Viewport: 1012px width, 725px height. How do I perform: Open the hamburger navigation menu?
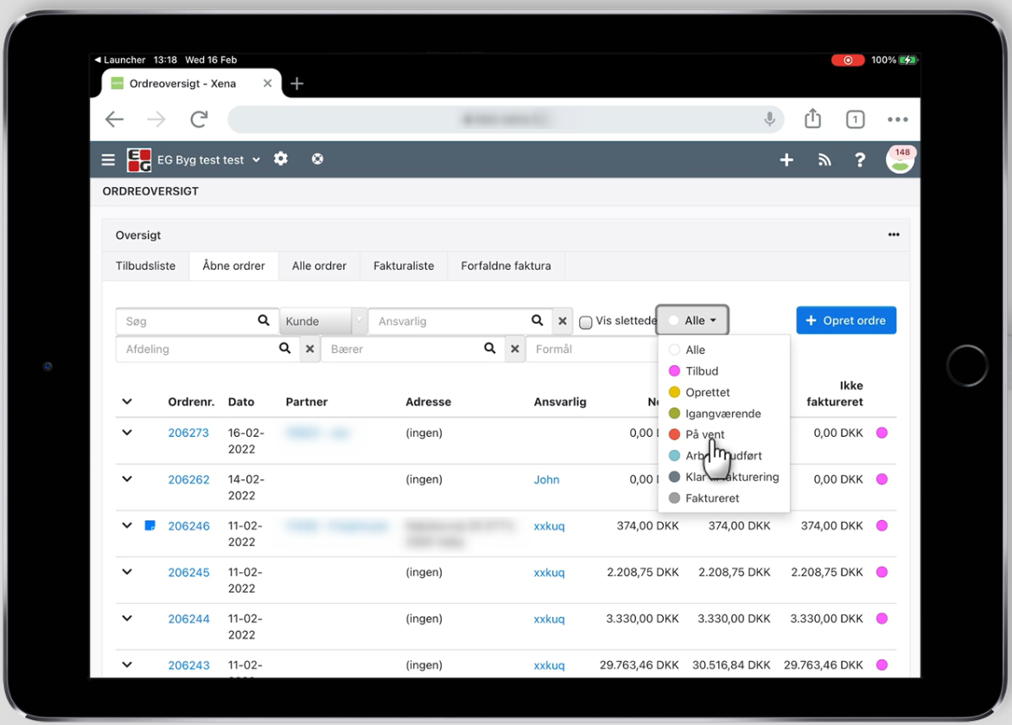click(109, 160)
